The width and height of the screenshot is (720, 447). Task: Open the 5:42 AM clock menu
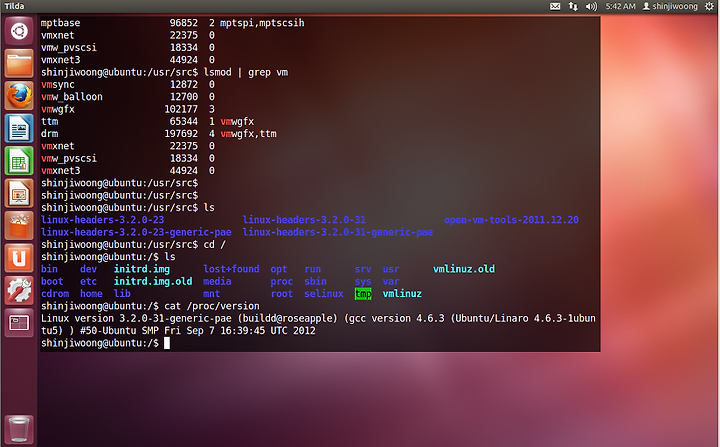[620, 6]
